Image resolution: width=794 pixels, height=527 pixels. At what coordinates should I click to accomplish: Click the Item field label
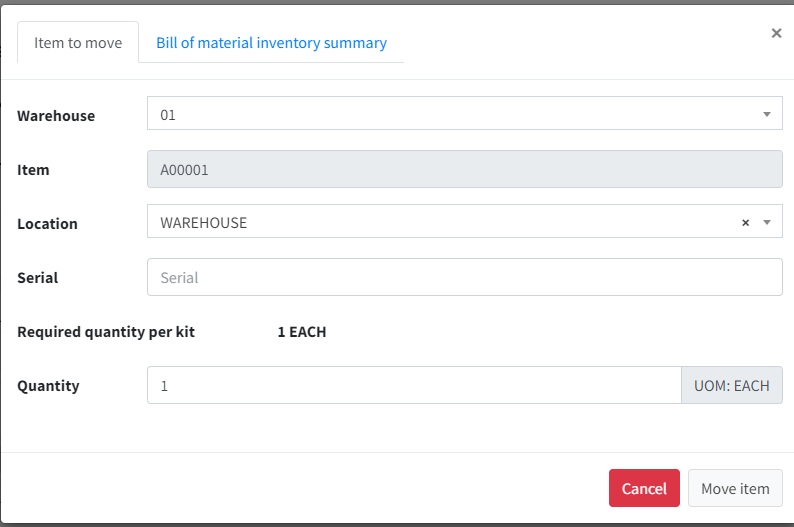pos(33,170)
